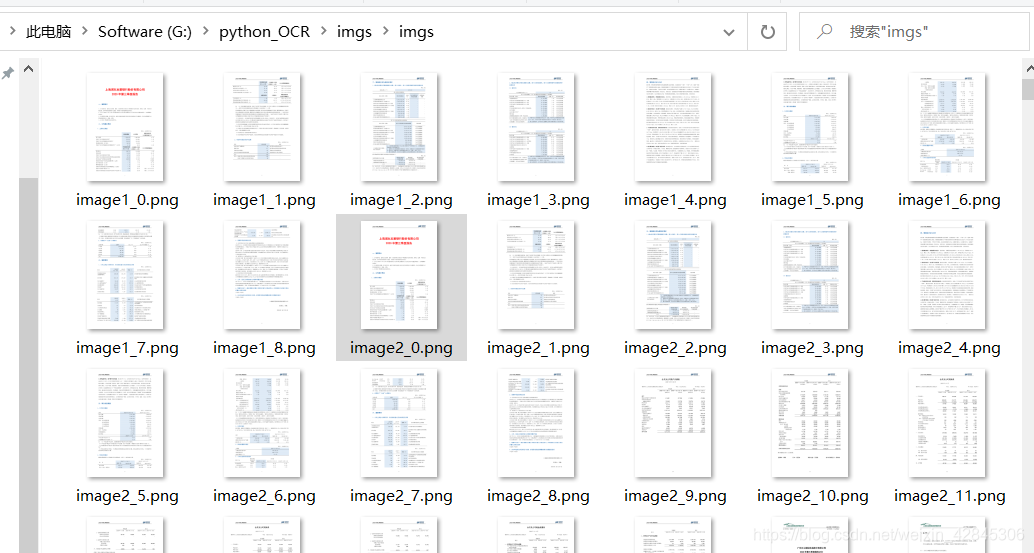Image resolution: width=1034 pixels, height=553 pixels.
Task: Navigate to python_OCR breadcrumb
Action: pos(264,32)
